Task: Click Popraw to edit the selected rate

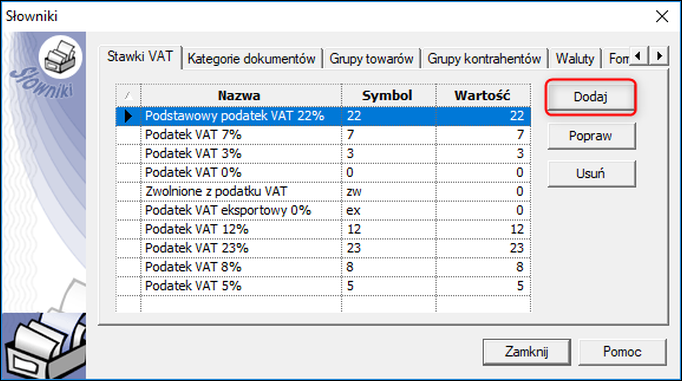Action: click(590, 136)
